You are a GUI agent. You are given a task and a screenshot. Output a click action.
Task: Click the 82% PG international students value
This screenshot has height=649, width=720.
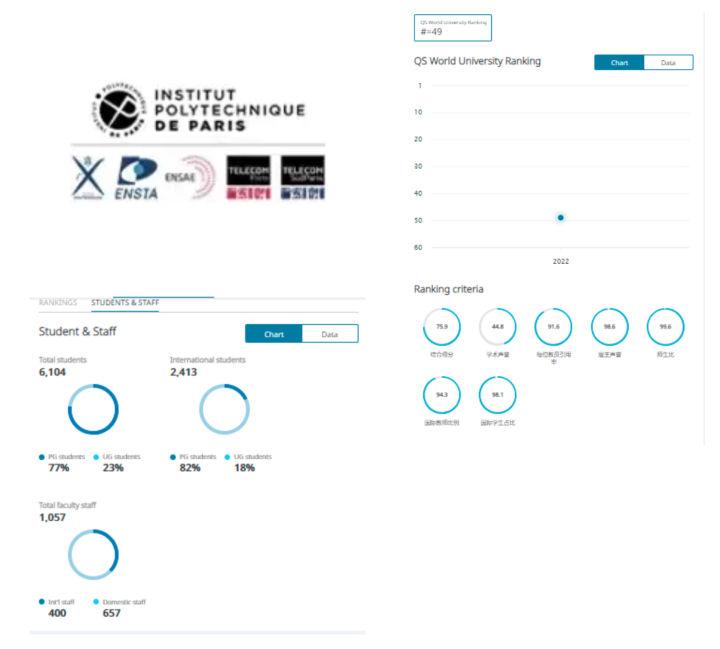190,468
